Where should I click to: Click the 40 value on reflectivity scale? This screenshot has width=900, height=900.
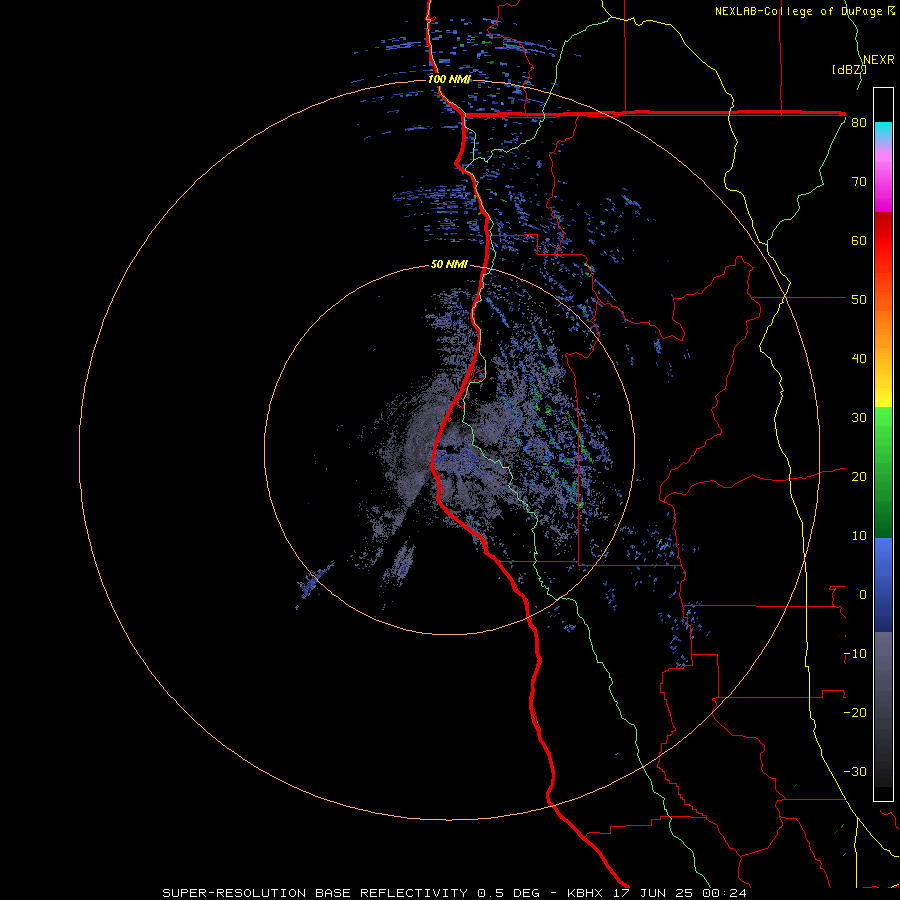859,359
